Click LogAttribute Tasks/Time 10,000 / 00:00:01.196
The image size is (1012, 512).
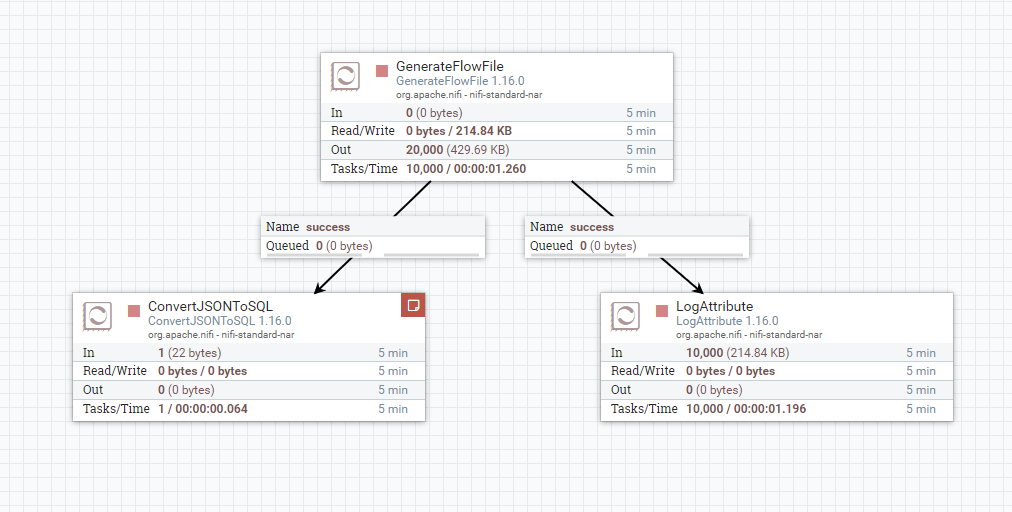(x=746, y=409)
